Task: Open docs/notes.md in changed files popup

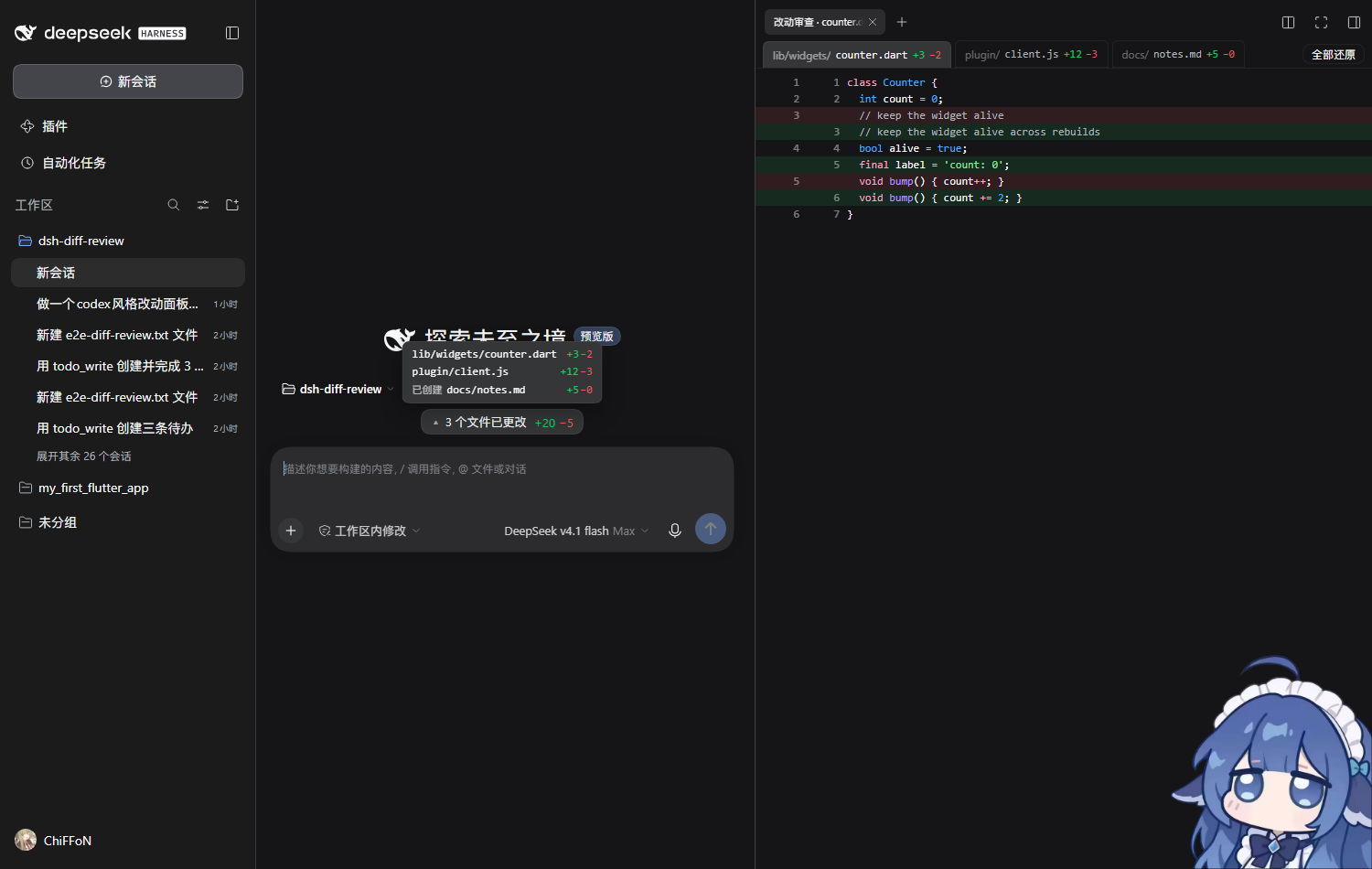Action: tap(502, 390)
